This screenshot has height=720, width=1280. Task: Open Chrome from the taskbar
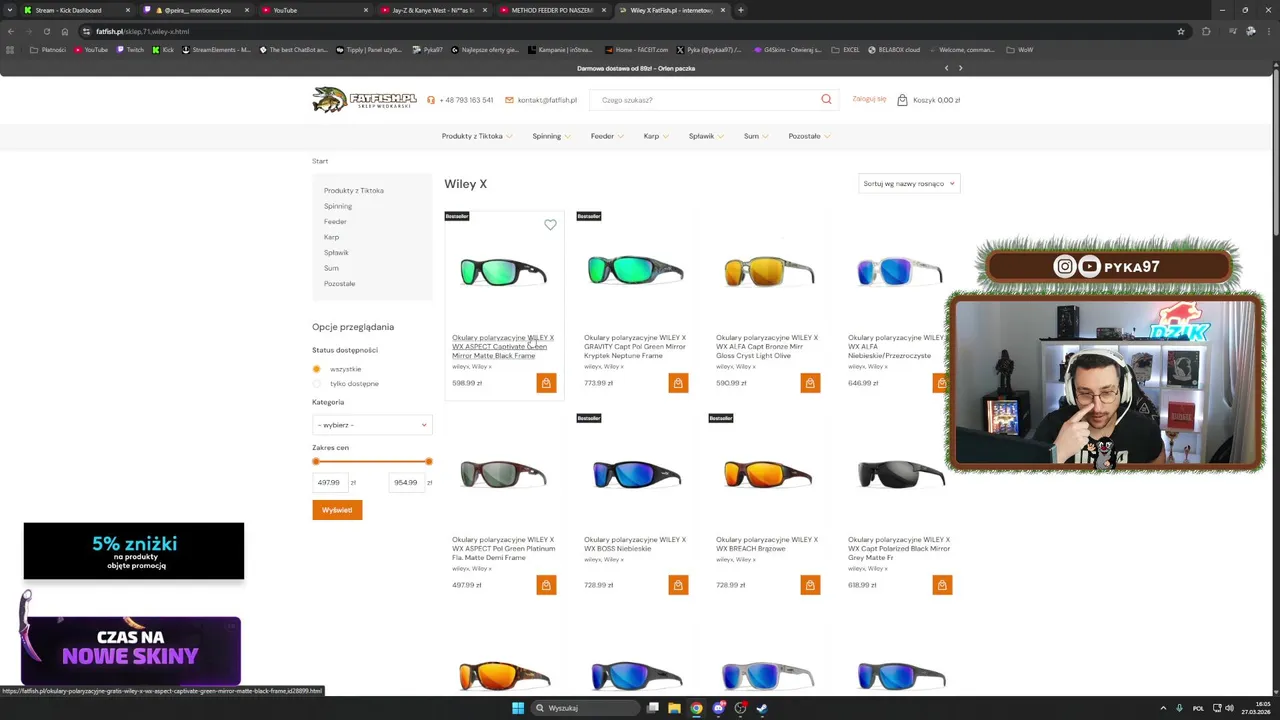coord(696,708)
